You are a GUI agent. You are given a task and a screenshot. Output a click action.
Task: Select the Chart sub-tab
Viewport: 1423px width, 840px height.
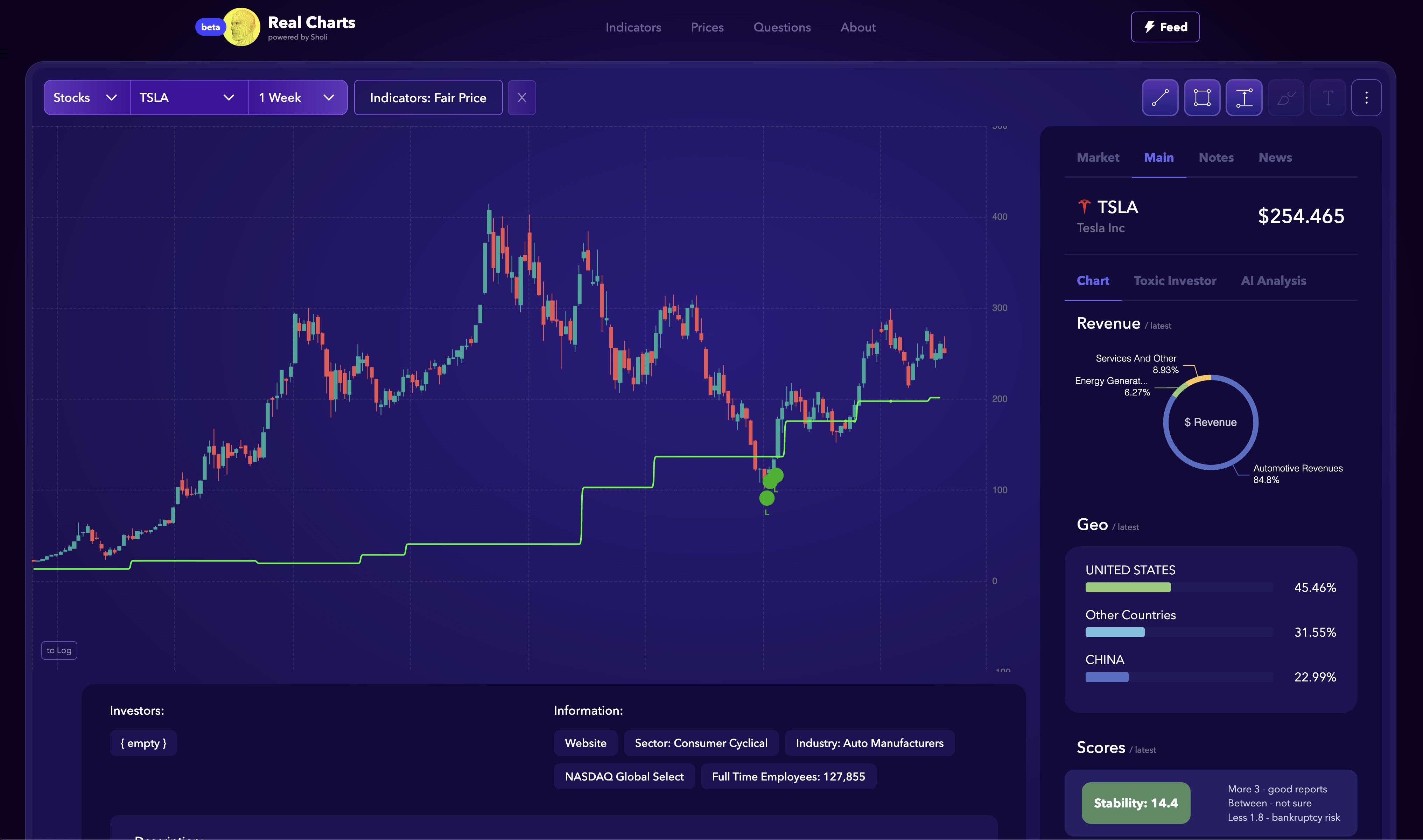click(1092, 281)
